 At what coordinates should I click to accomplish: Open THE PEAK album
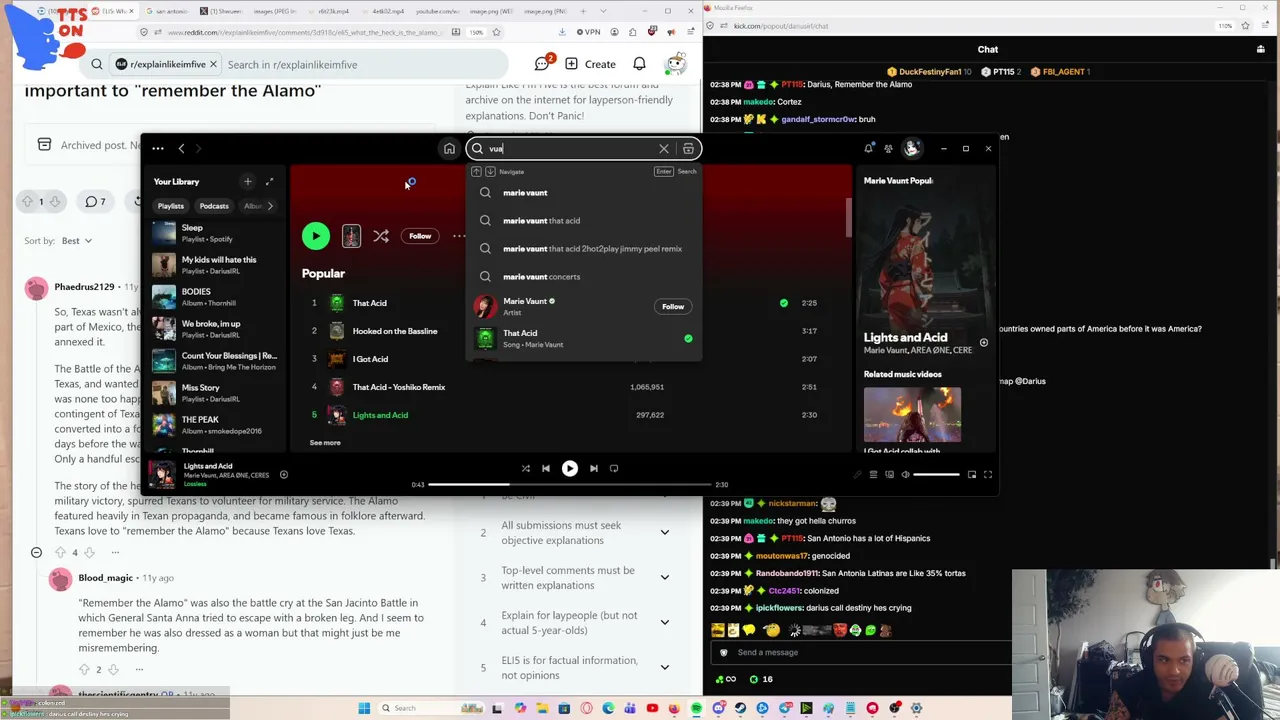(x=215, y=425)
